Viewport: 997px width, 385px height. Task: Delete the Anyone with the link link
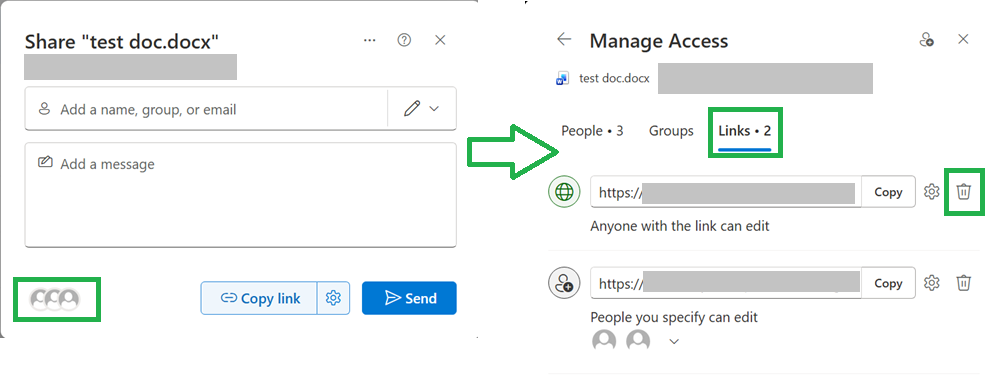point(964,192)
